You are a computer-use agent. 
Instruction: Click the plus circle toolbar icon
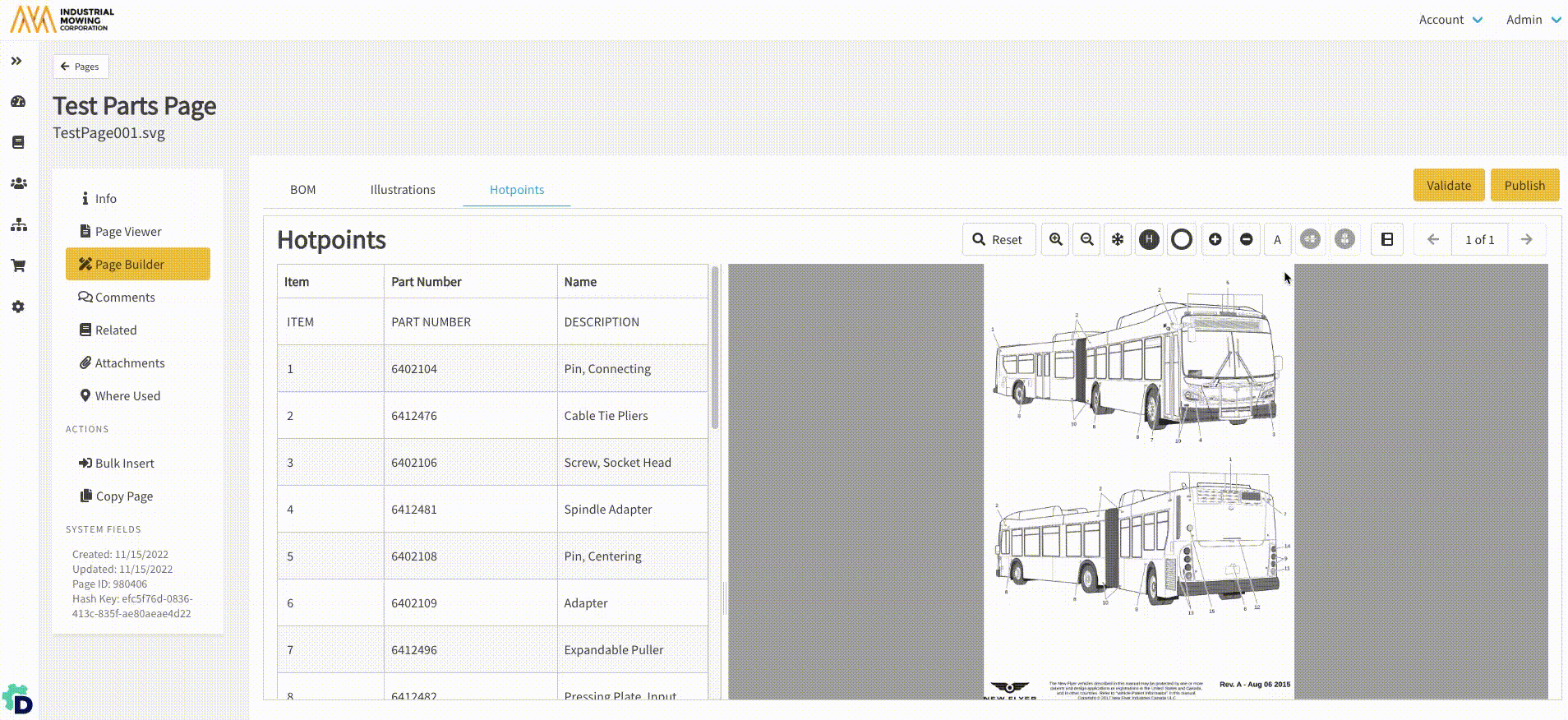[1215, 239]
